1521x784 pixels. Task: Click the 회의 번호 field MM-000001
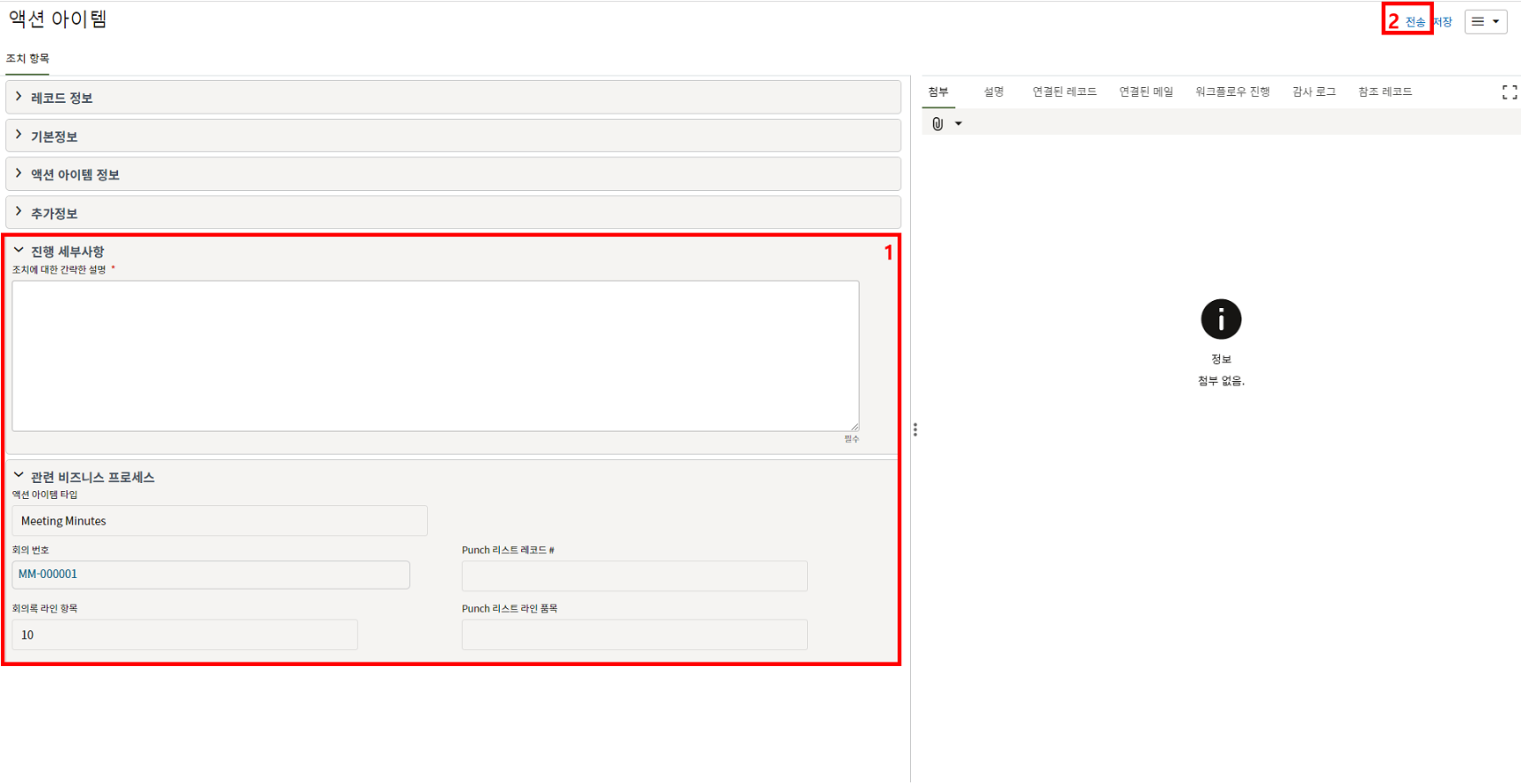click(210, 575)
